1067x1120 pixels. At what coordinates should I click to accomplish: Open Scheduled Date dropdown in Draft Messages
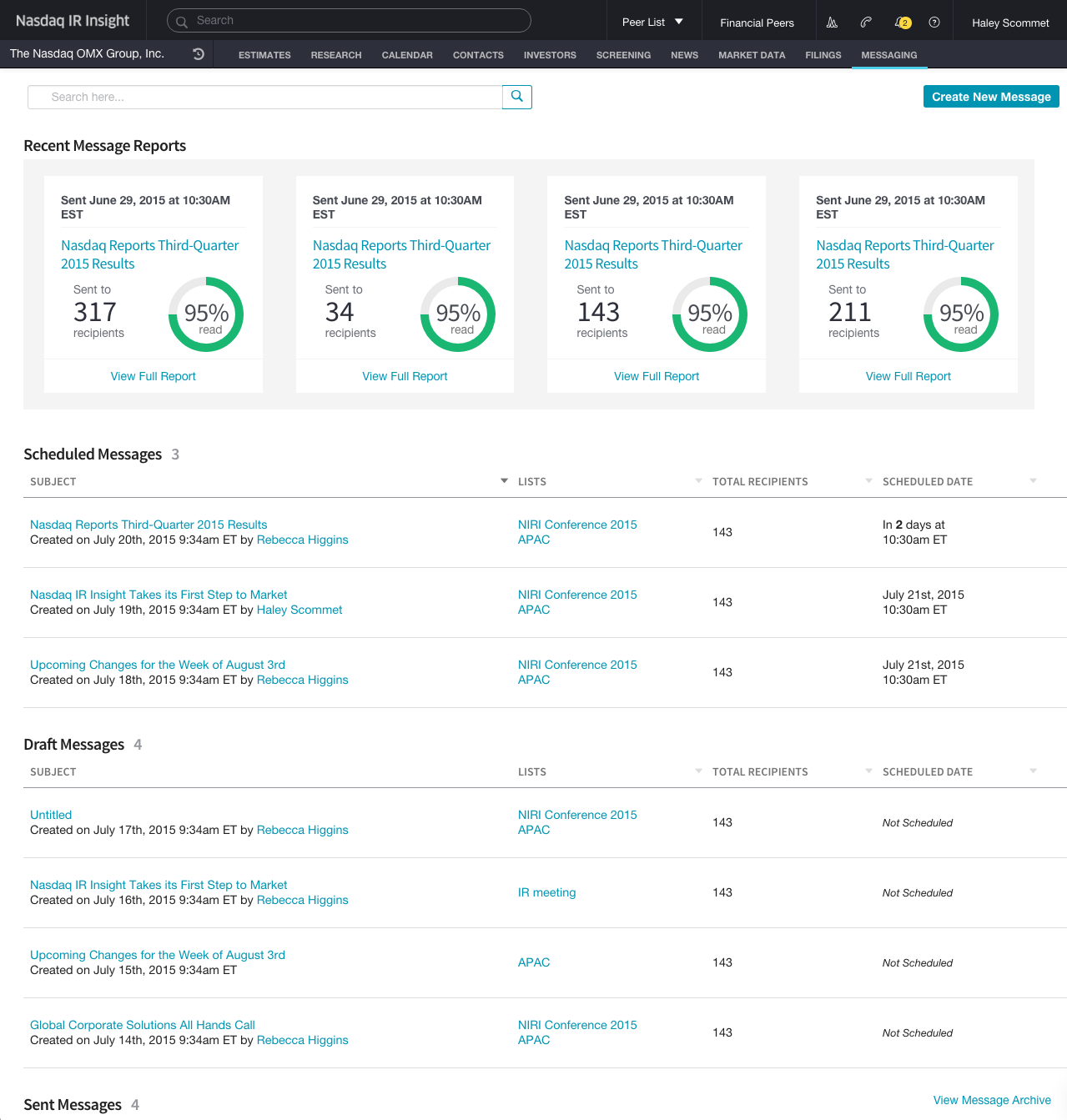(x=1033, y=771)
